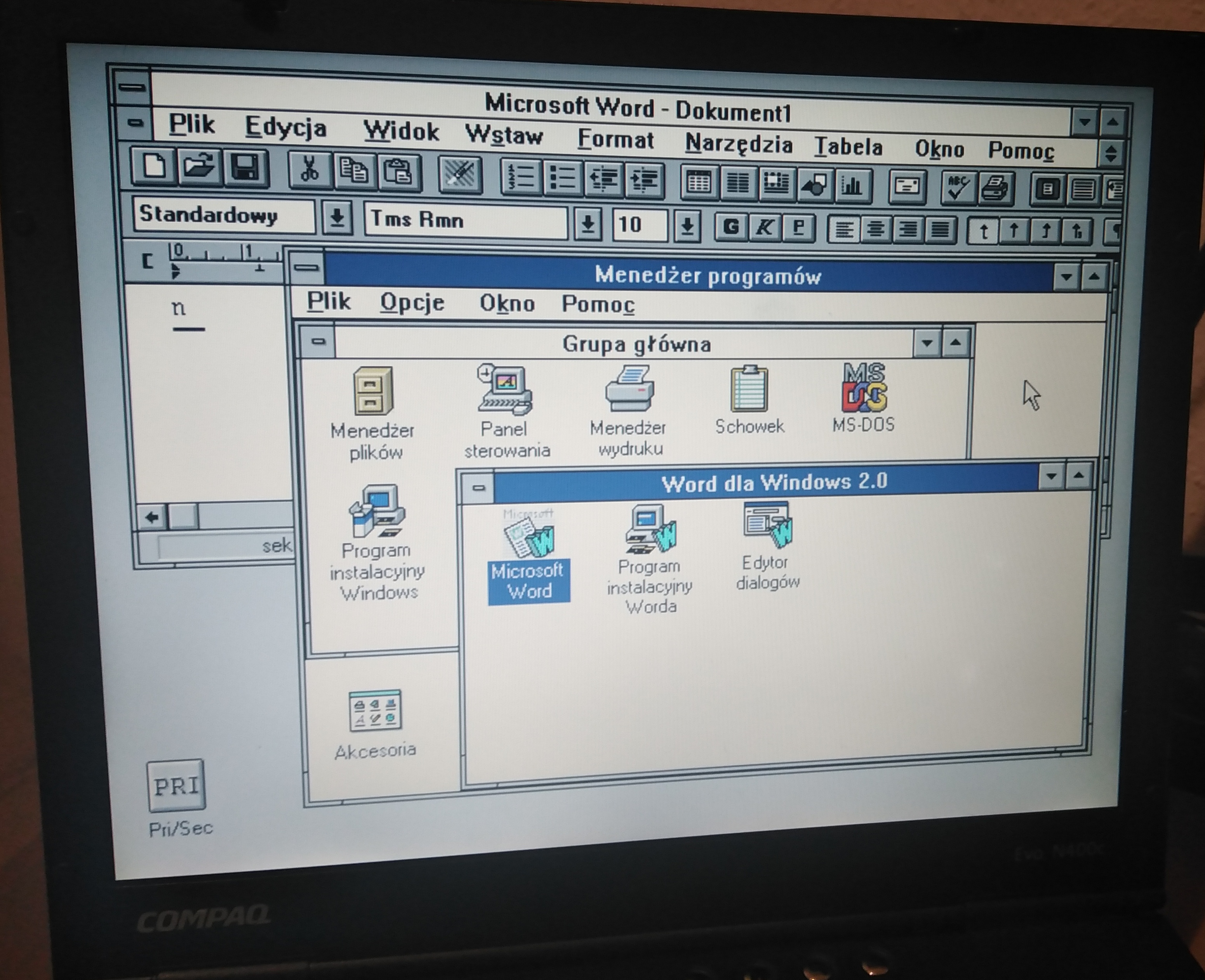
Task: Select the Akcesoria group icon
Action: [x=375, y=725]
